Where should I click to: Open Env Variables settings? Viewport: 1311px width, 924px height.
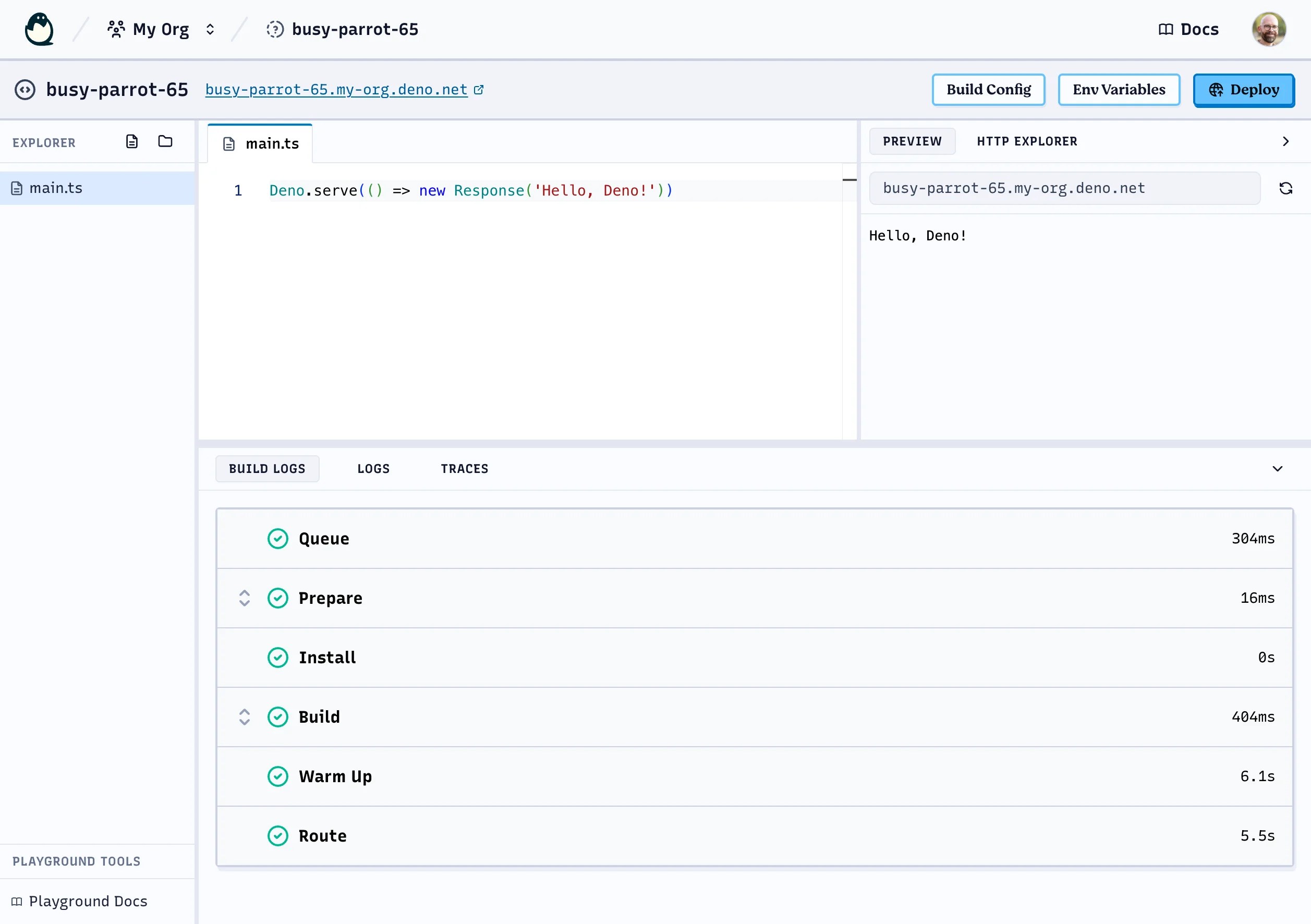1119,90
